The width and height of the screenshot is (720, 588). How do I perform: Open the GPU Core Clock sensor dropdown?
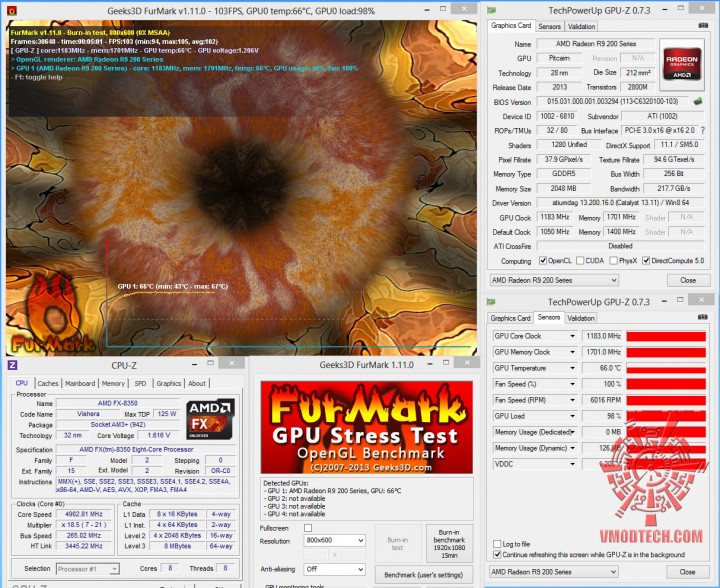pyautogui.click(x=572, y=336)
